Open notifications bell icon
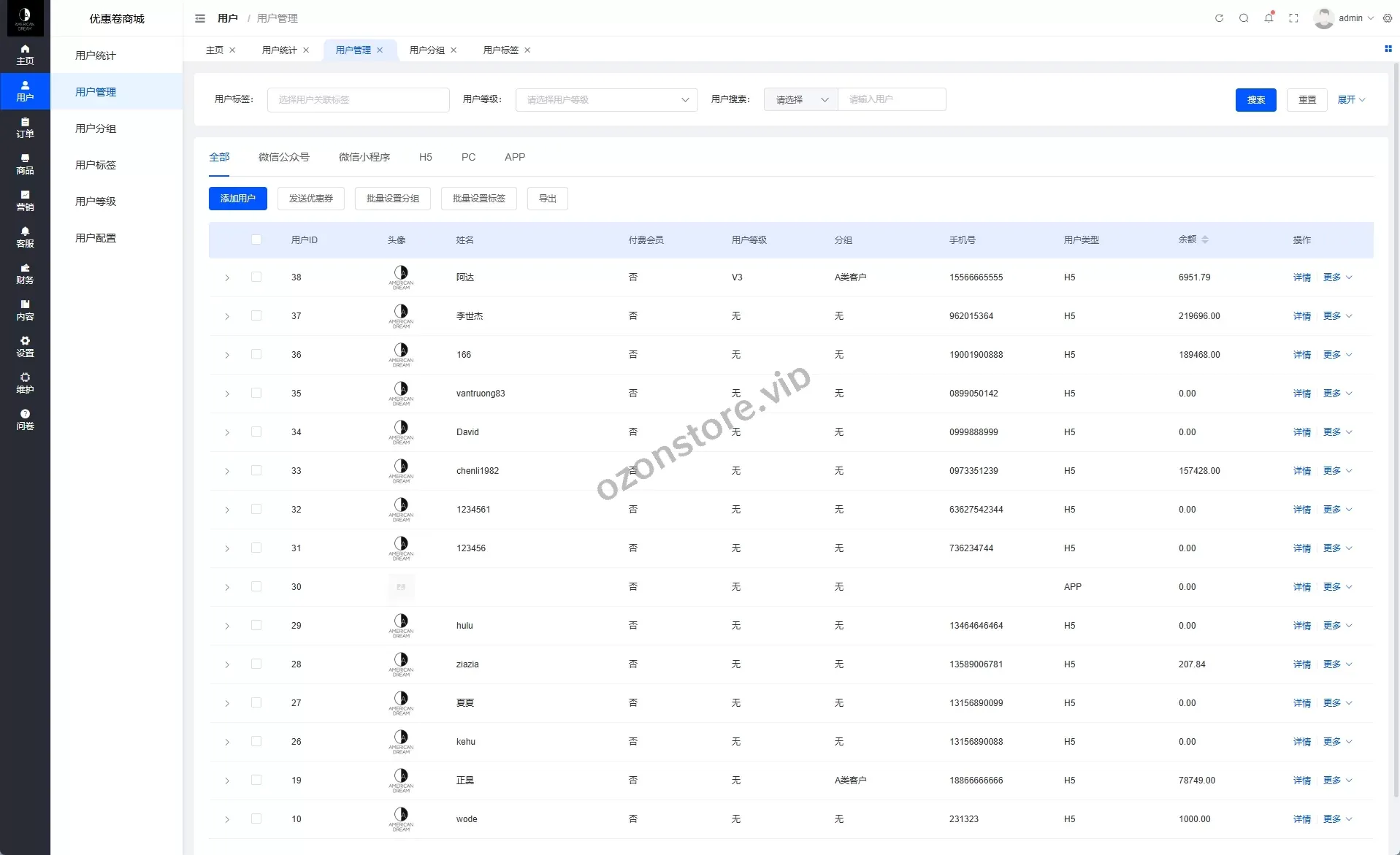The height and width of the screenshot is (855, 1400). [1269, 18]
